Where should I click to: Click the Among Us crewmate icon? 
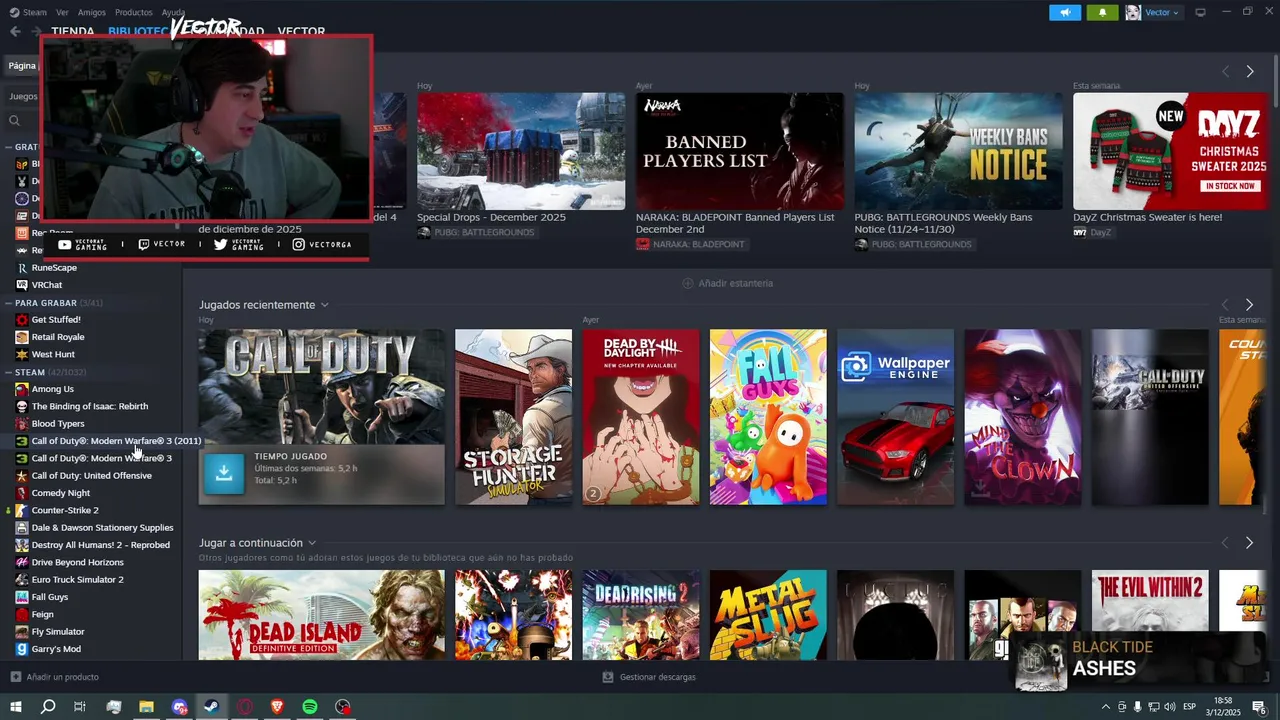[22, 389]
